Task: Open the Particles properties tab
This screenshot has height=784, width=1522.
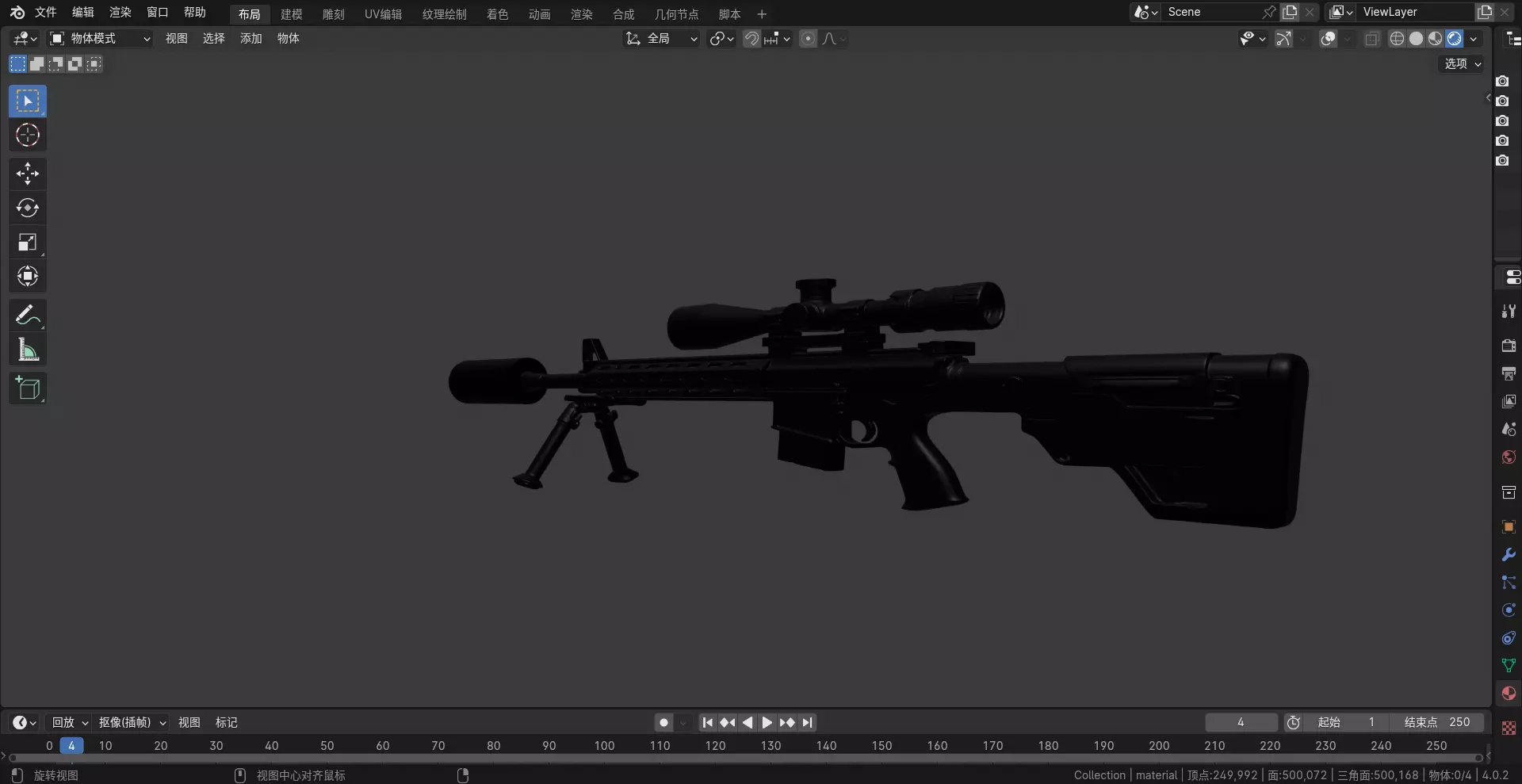Action: 1509,583
